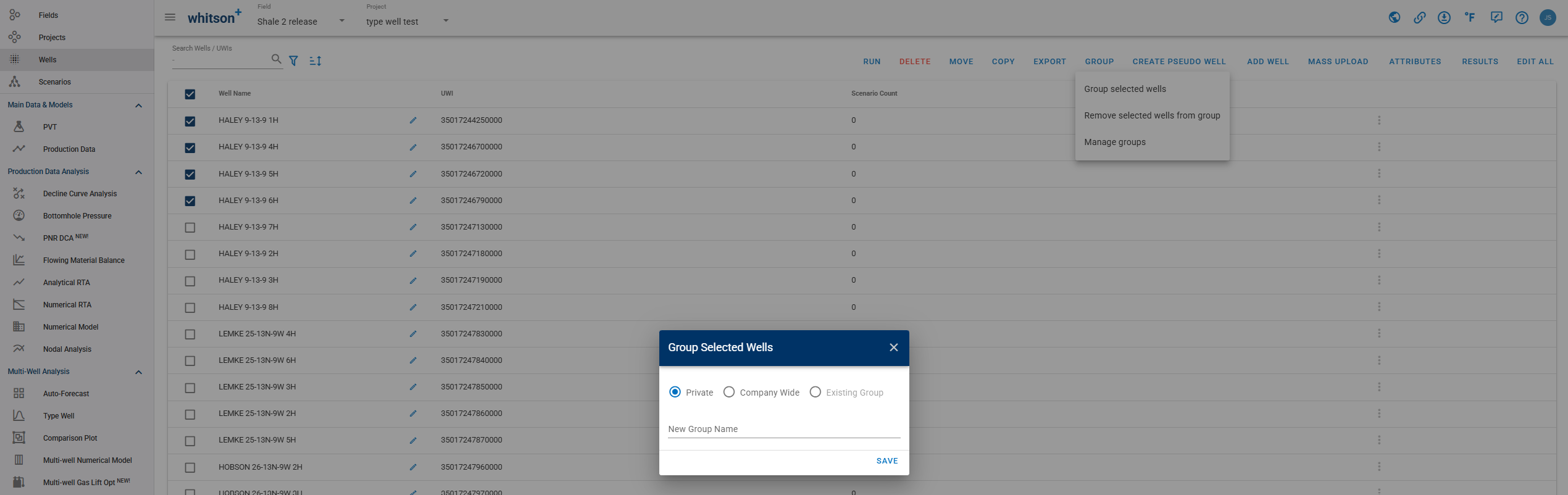Click the CREATE PSEUDO WELL button
The width and height of the screenshot is (1568, 495).
(x=1178, y=62)
